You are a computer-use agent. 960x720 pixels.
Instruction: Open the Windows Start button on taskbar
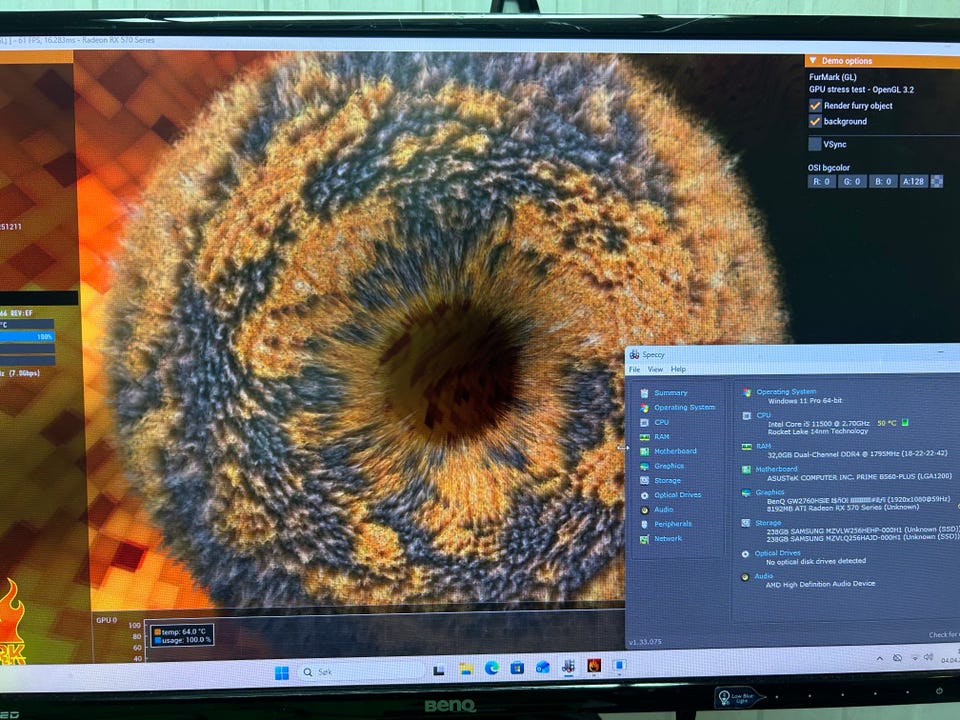[281, 672]
